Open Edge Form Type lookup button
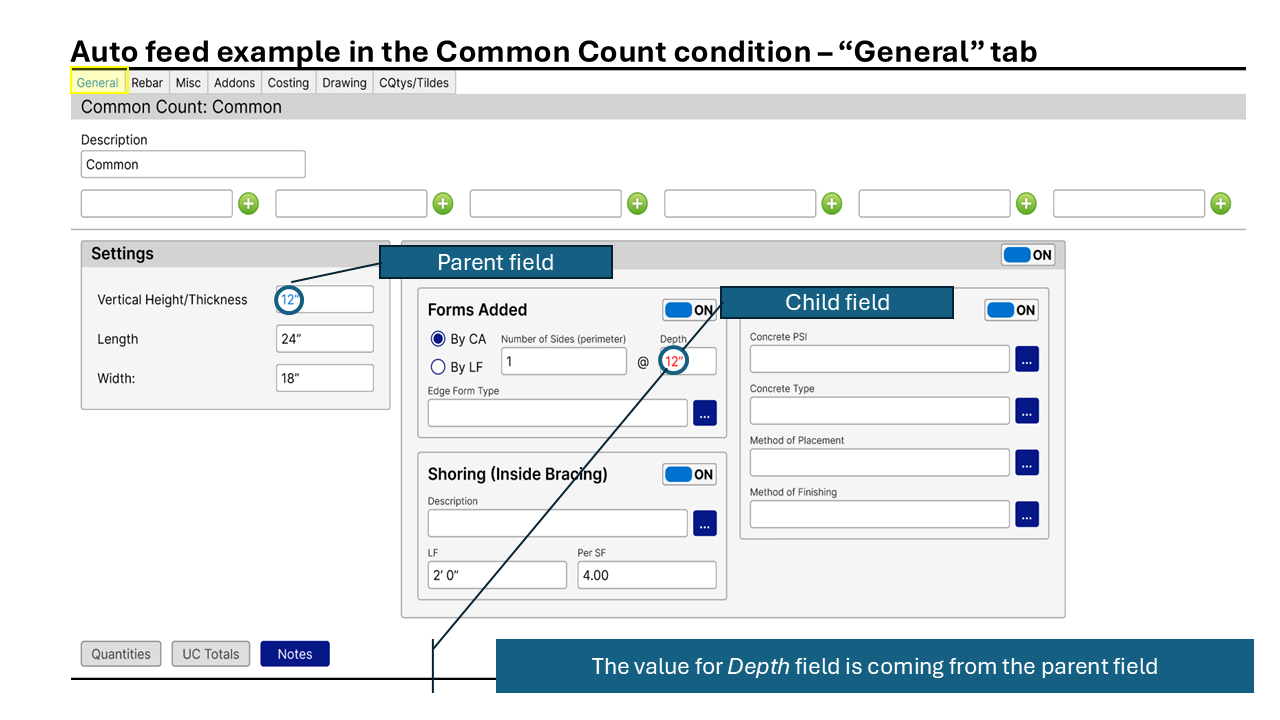The image size is (1280, 720). pyautogui.click(x=705, y=413)
